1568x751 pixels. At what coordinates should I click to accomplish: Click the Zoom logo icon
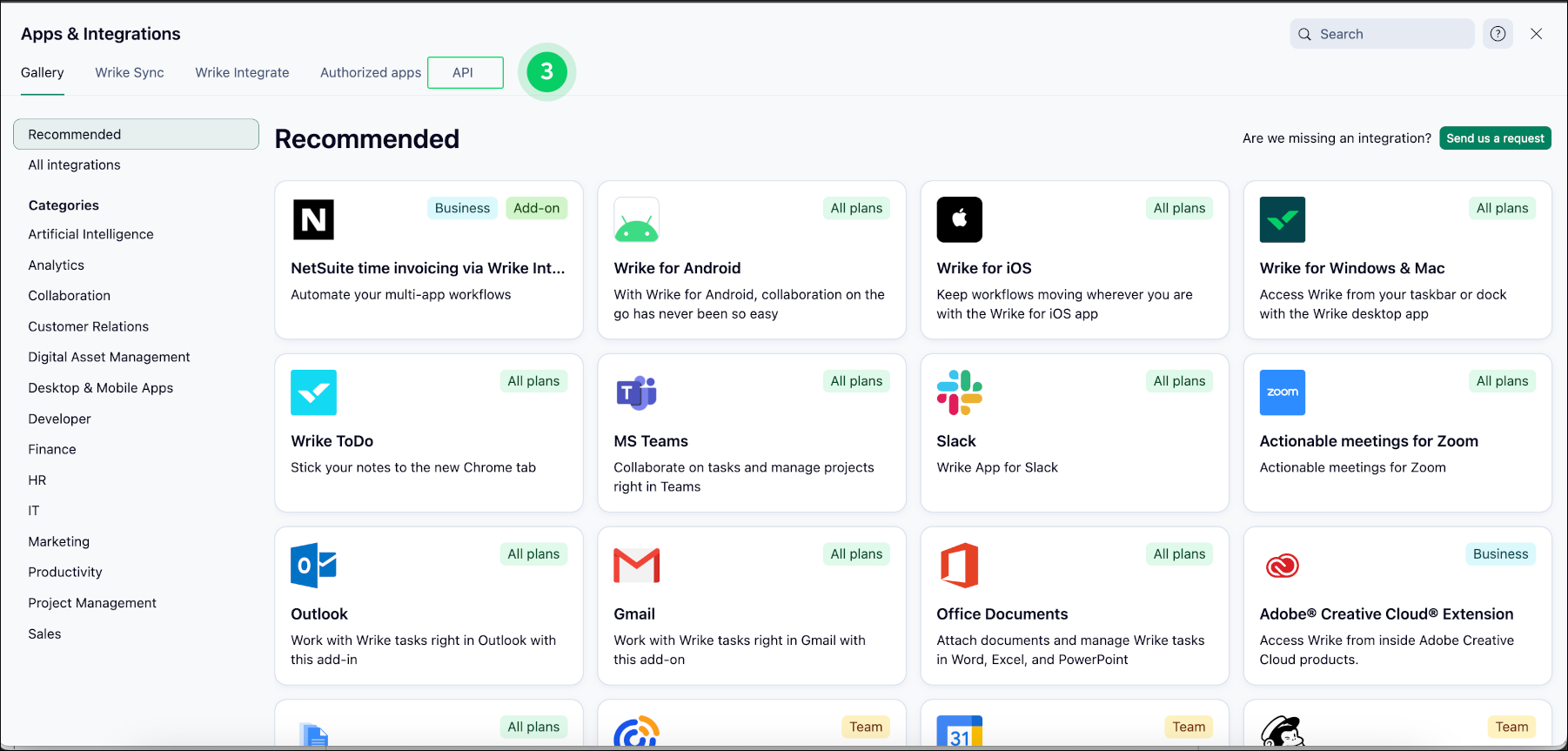(1283, 392)
